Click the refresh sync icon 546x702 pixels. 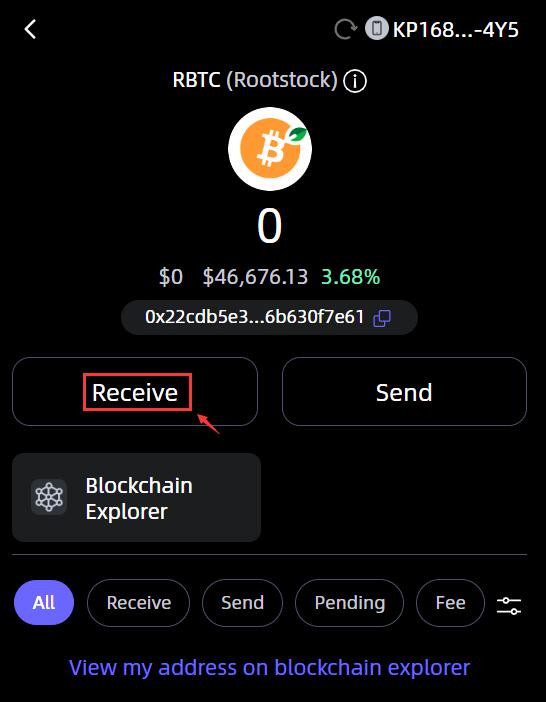[x=346, y=30]
